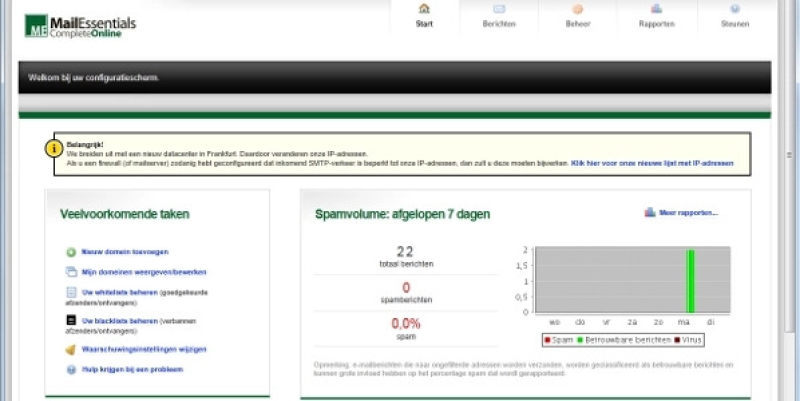Open the Meer rapporten link
Image resolution: width=800 pixels, height=401 pixels.
pos(688,212)
